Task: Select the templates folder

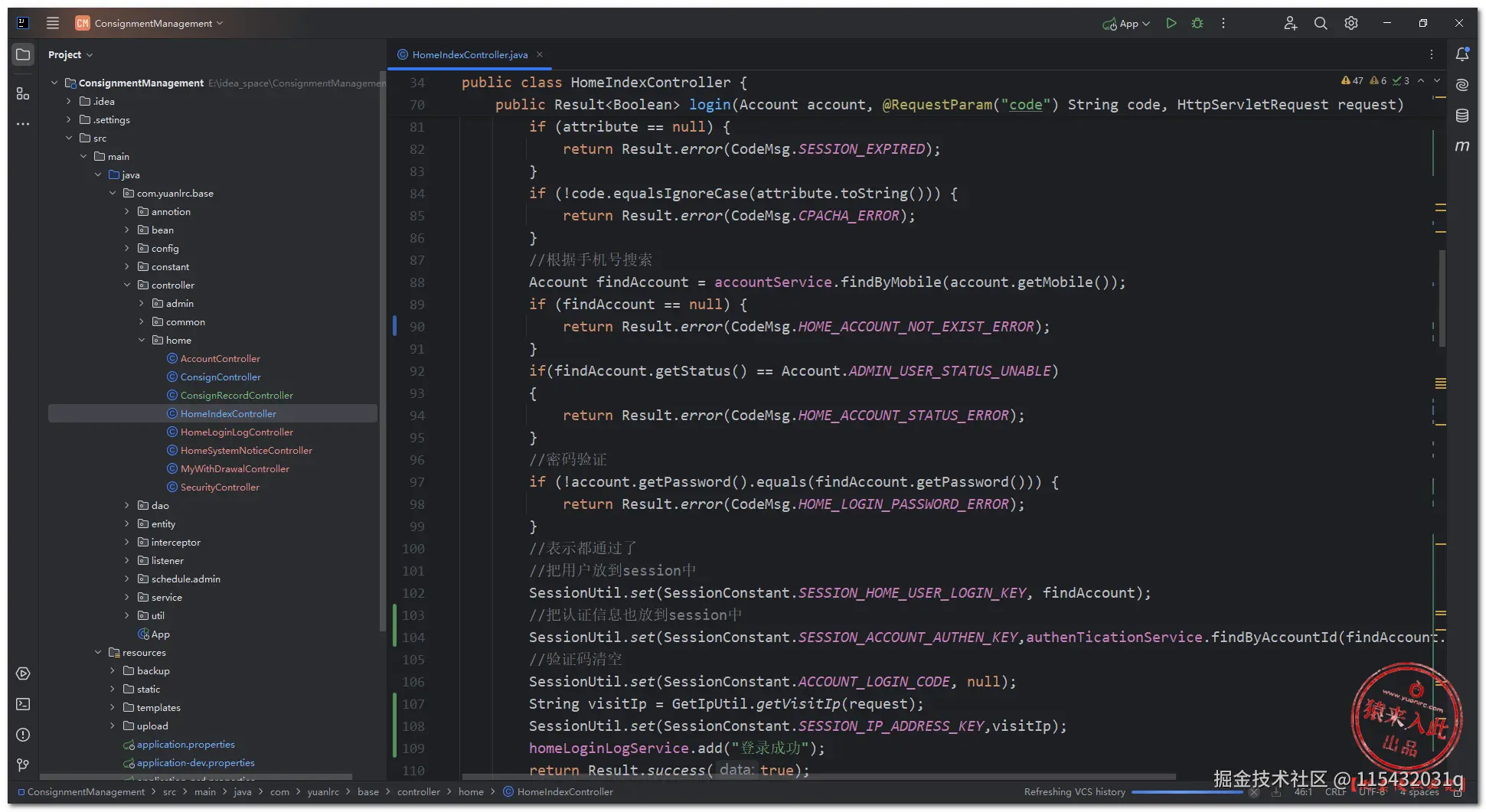Action: (x=158, y=707)
